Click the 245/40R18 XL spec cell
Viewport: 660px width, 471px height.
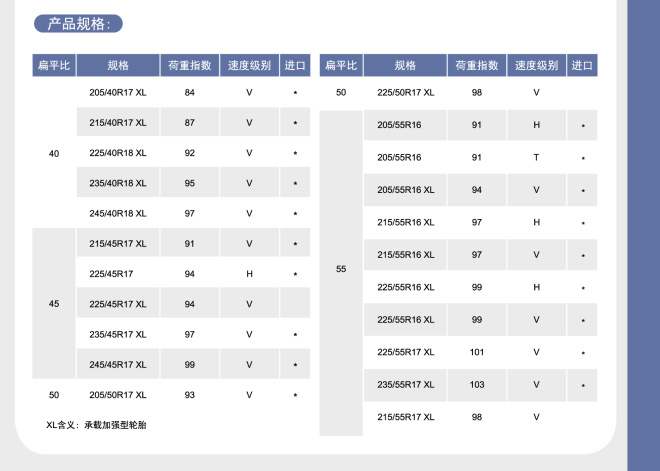point(118,214)
